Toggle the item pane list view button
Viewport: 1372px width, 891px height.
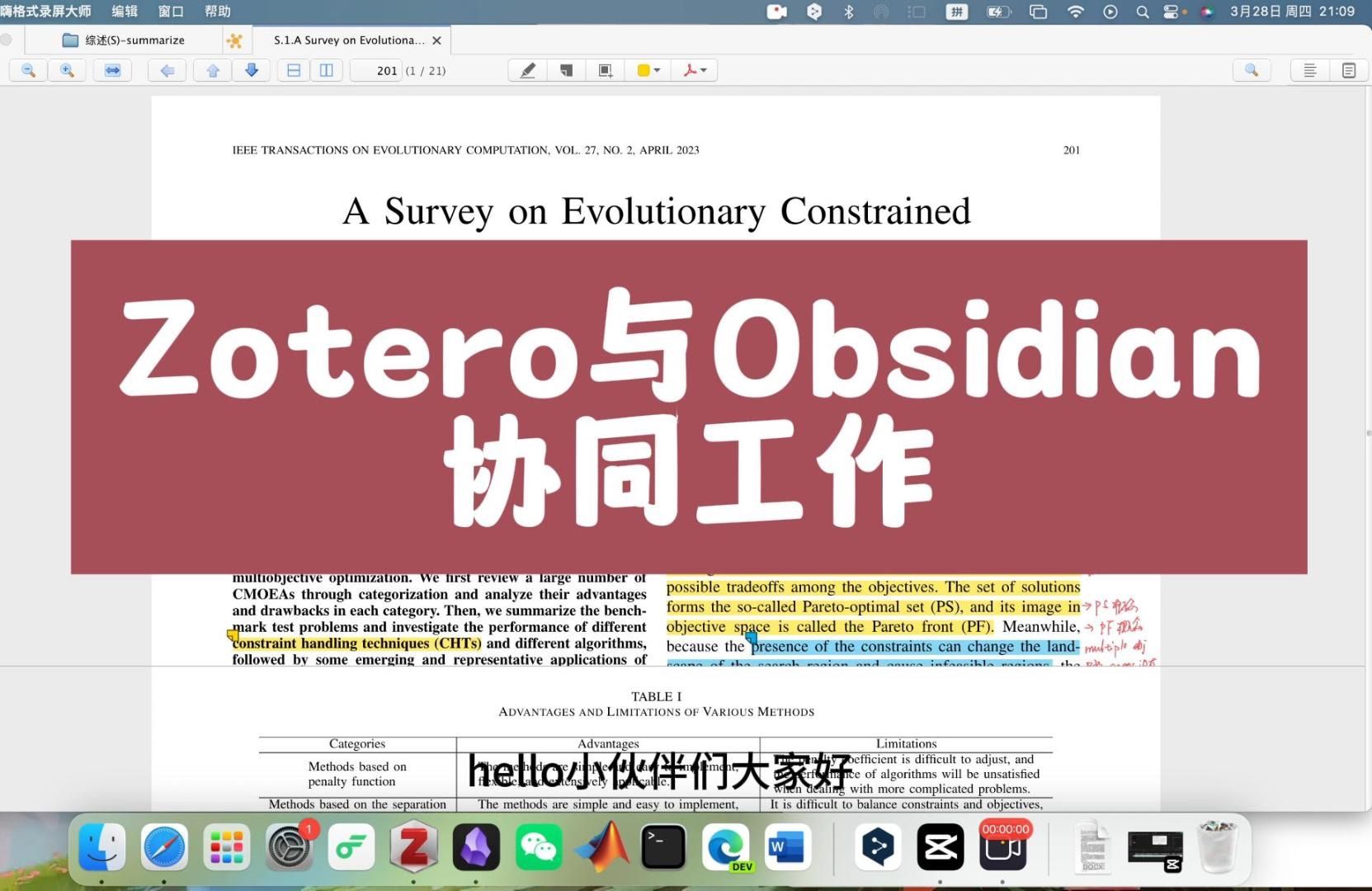(x=1309, y=70)
